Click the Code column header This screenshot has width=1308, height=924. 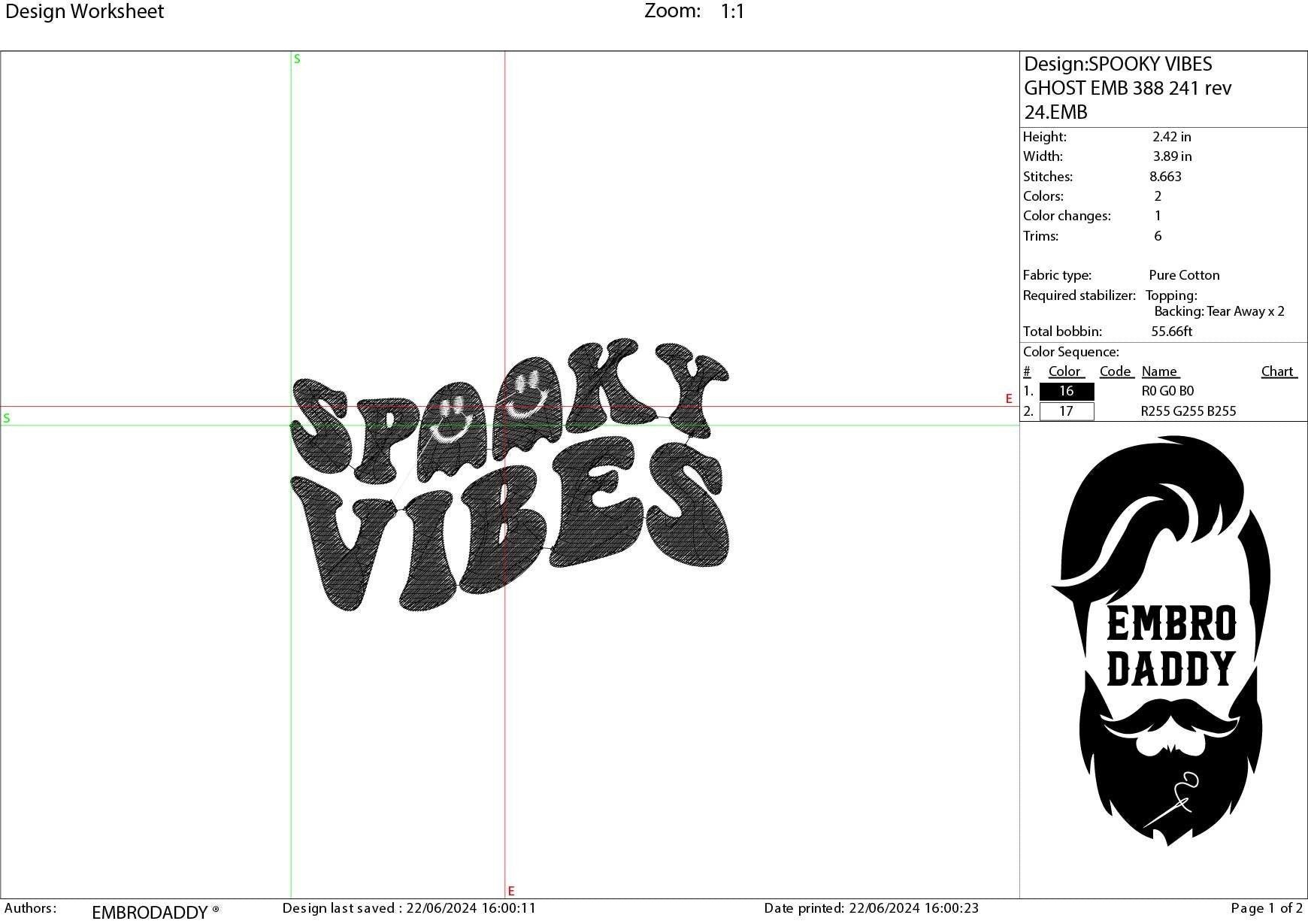[1115, 371]
